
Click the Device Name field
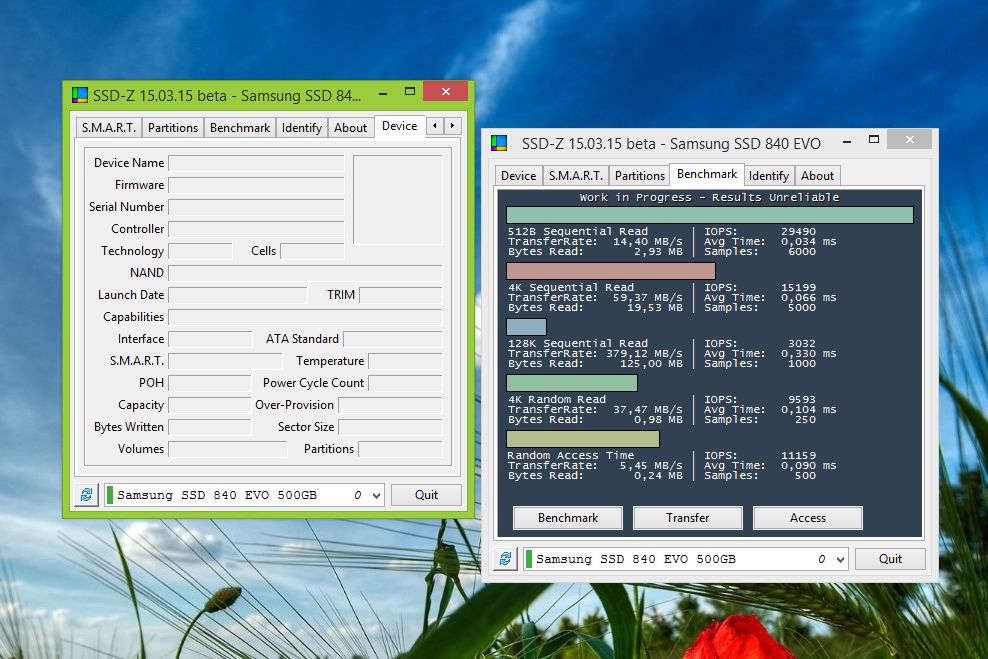[x=256, y=163]
